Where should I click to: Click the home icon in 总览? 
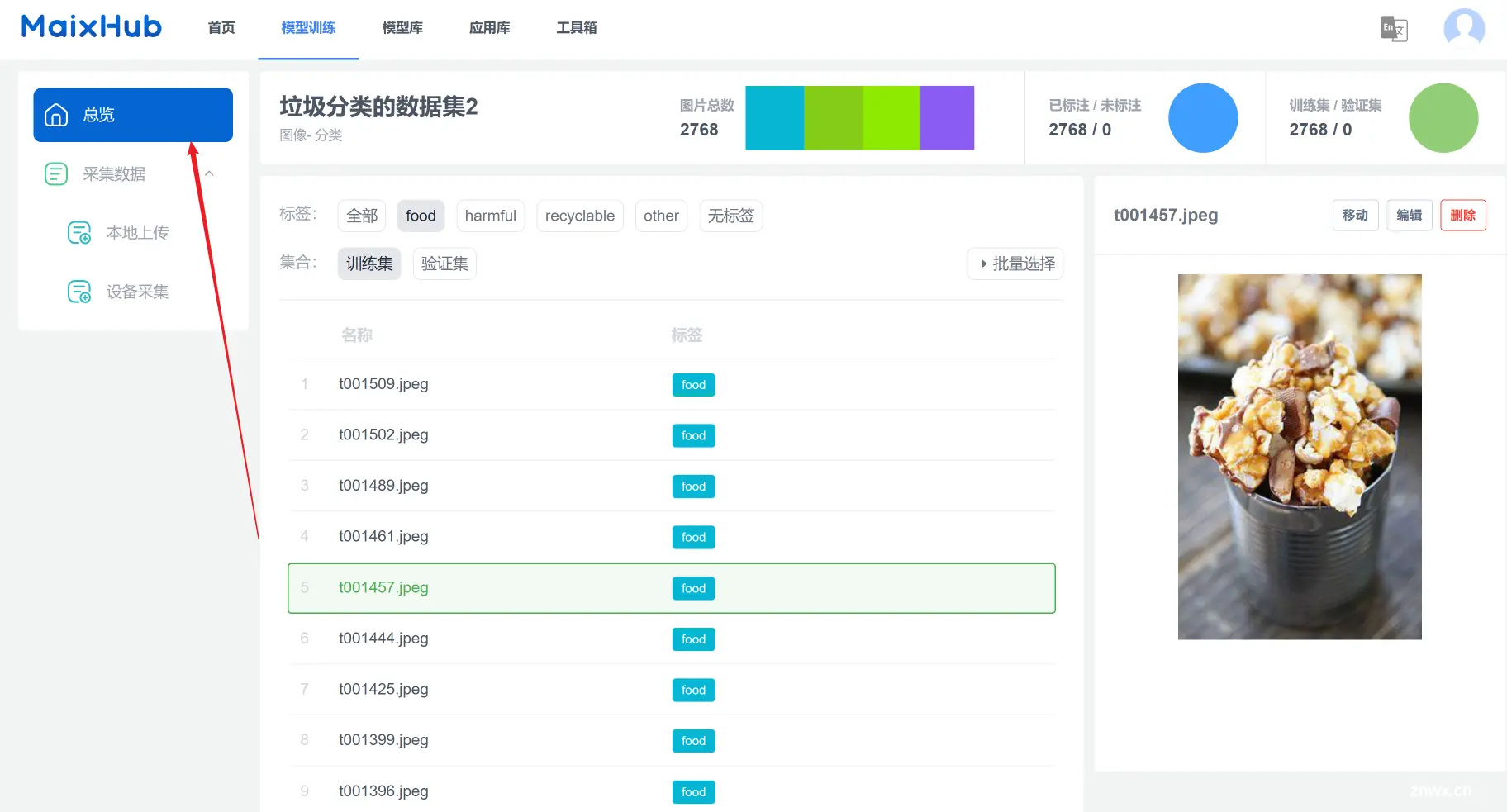point(56,115)
